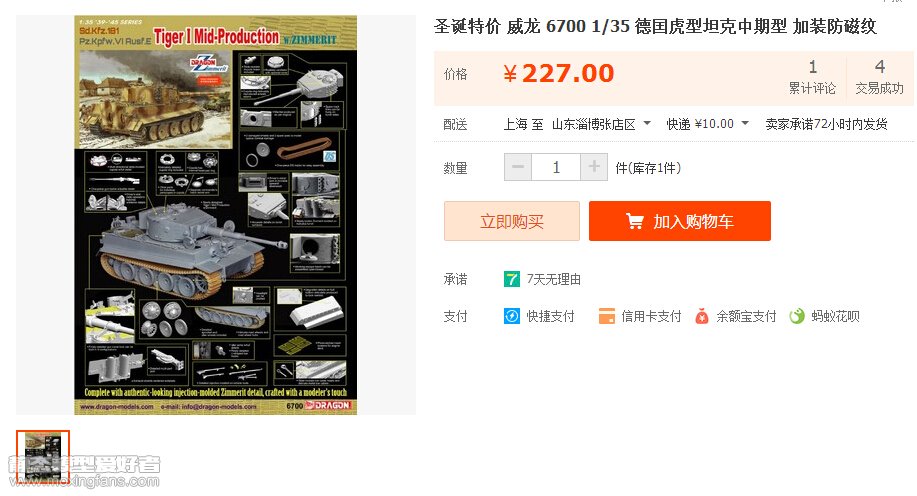Click the yen symbol beside price 227.00

(510, 74)
